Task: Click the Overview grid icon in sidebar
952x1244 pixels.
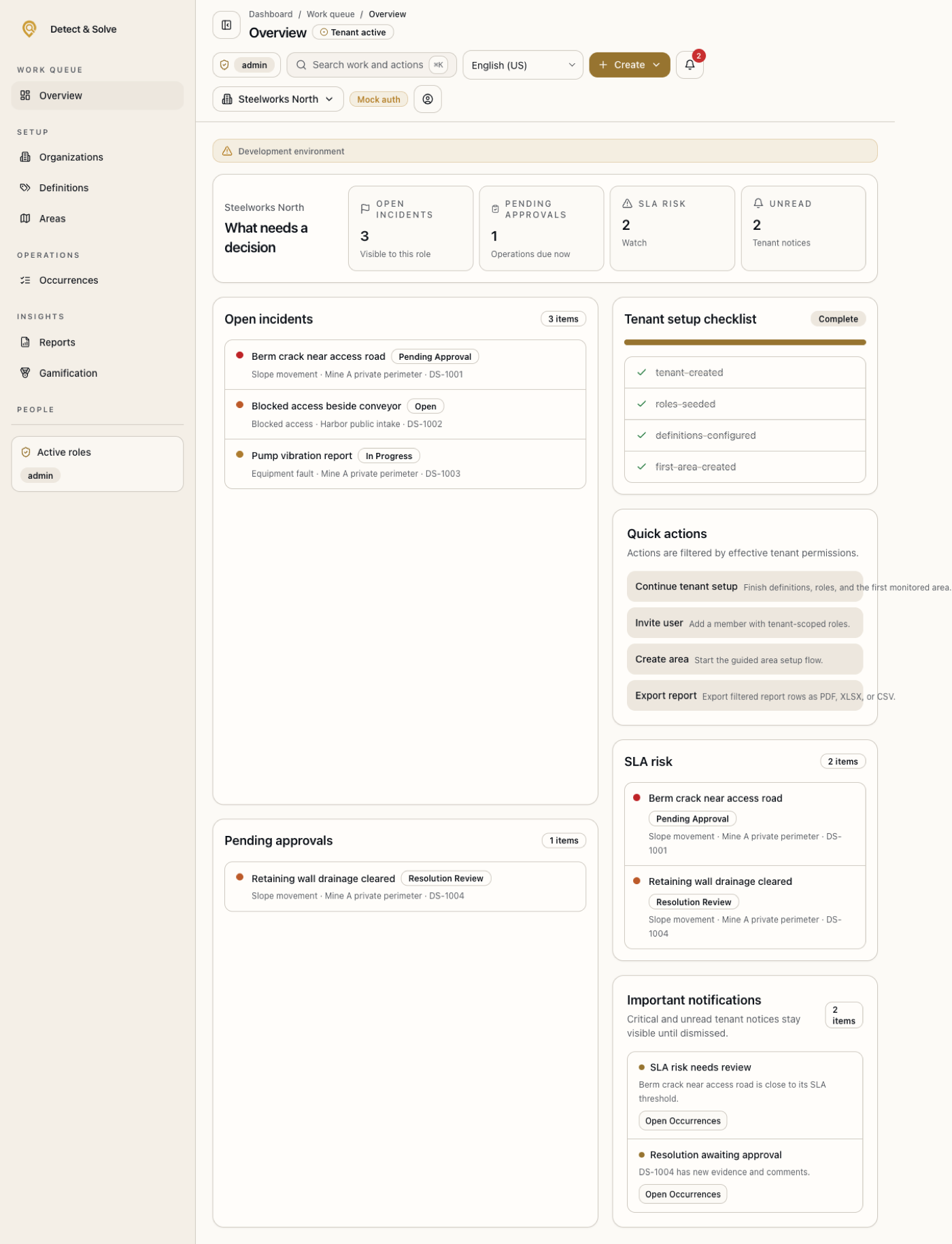Action: 25,95
